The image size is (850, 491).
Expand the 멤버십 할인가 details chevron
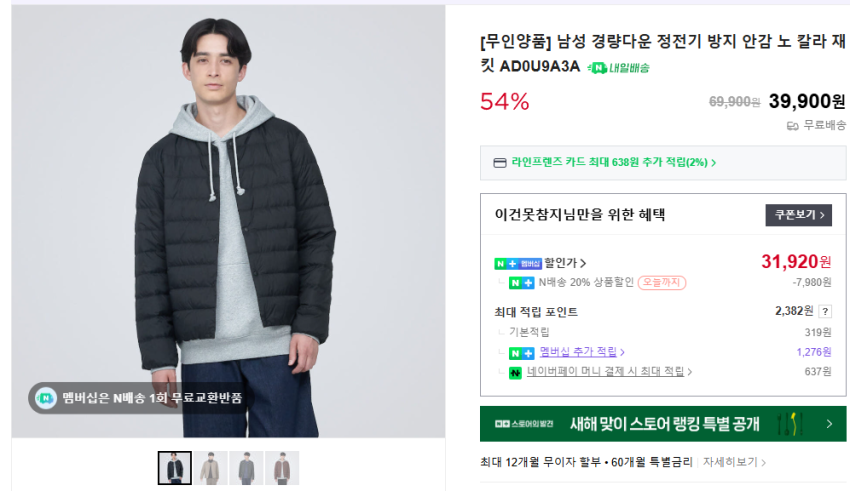point(583,263)
